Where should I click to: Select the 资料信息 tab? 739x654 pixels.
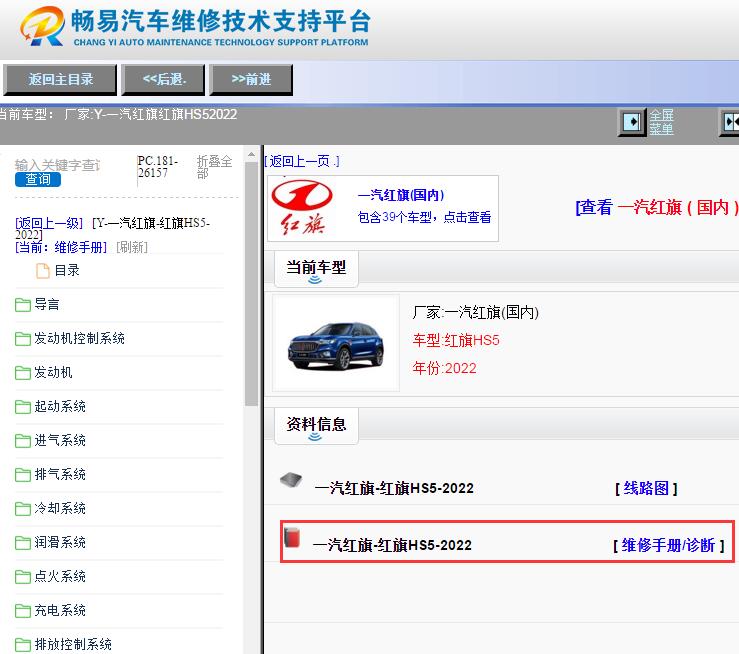pyautogui.click(x=316, y=426)
